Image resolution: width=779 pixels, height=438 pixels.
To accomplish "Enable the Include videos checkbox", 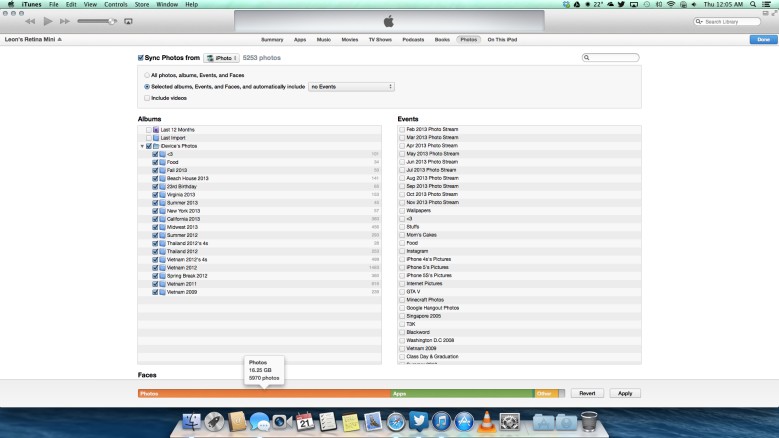I will pos(147,98).
